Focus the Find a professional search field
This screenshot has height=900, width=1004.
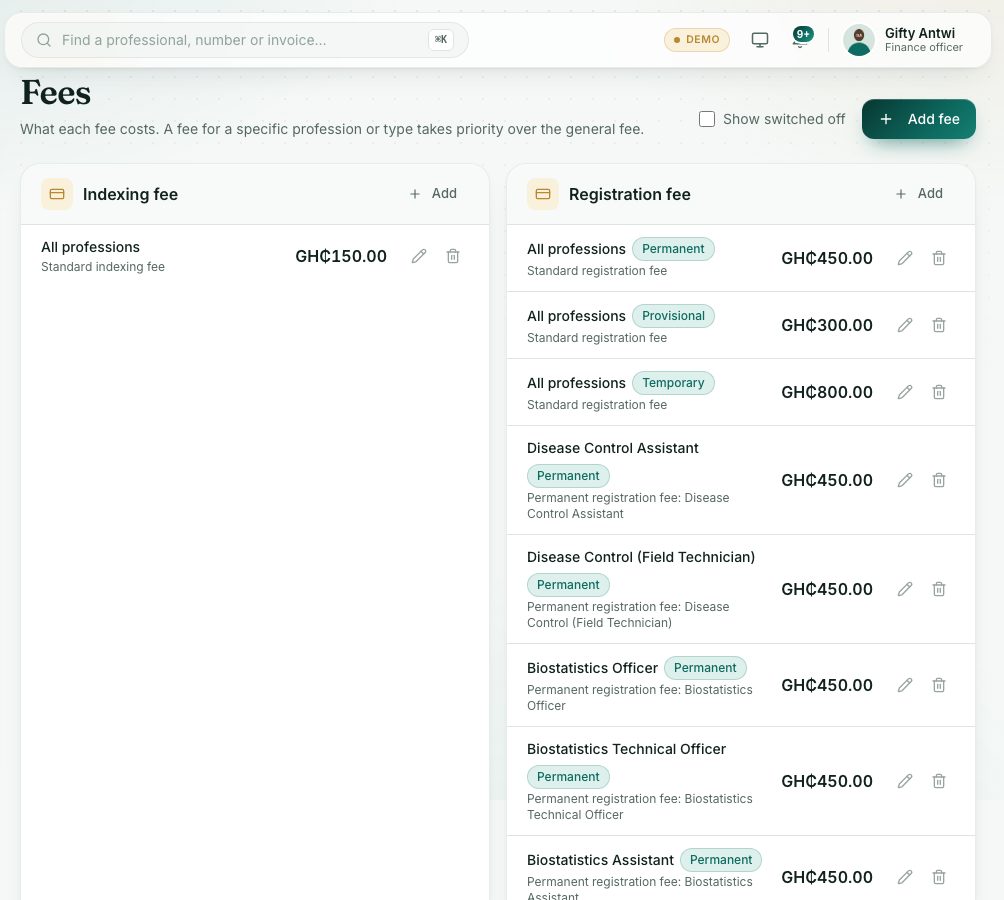(x=245, y=40)
